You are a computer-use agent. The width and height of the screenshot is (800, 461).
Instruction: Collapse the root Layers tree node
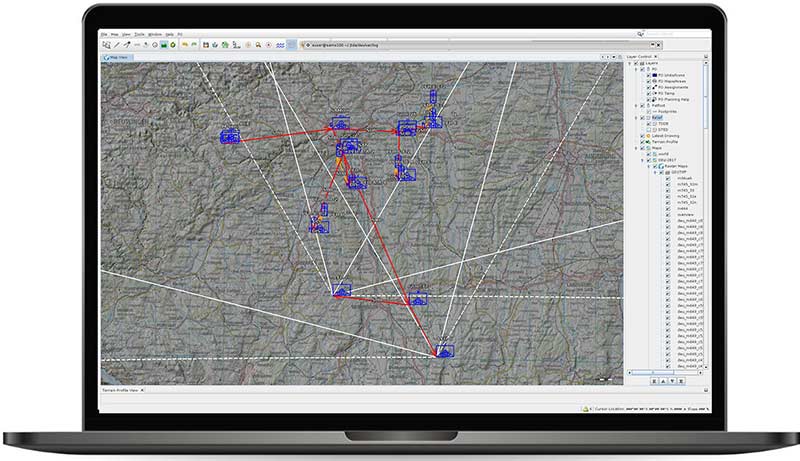(x=629, y=63)
